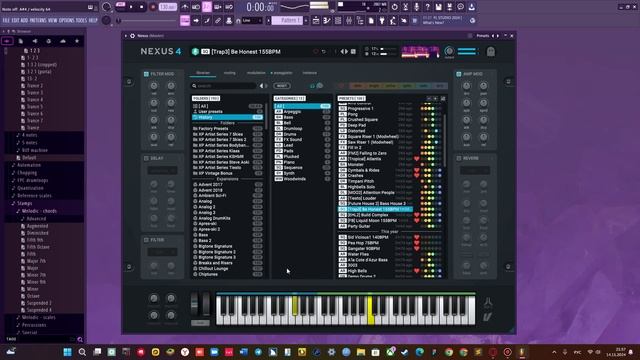Click the tempo BPM field
Screen dimensions: 640x360
(x=167, y=7)
